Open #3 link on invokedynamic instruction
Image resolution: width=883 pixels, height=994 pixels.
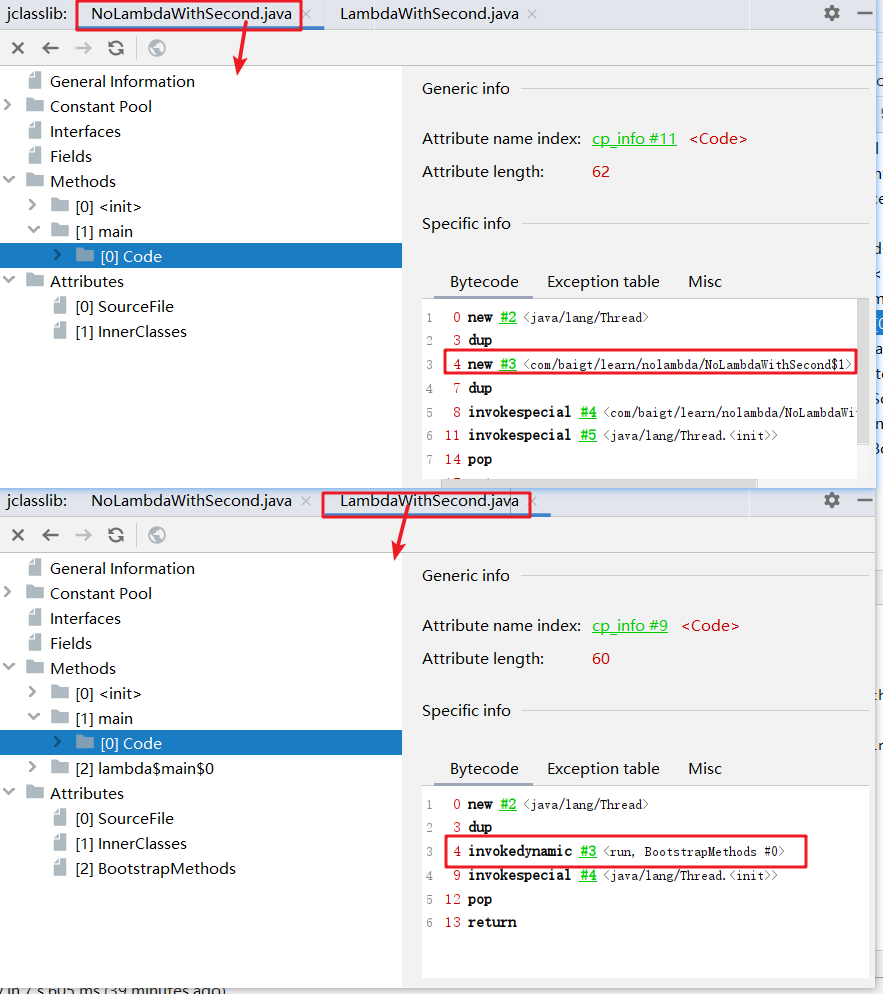click(588, 851)
